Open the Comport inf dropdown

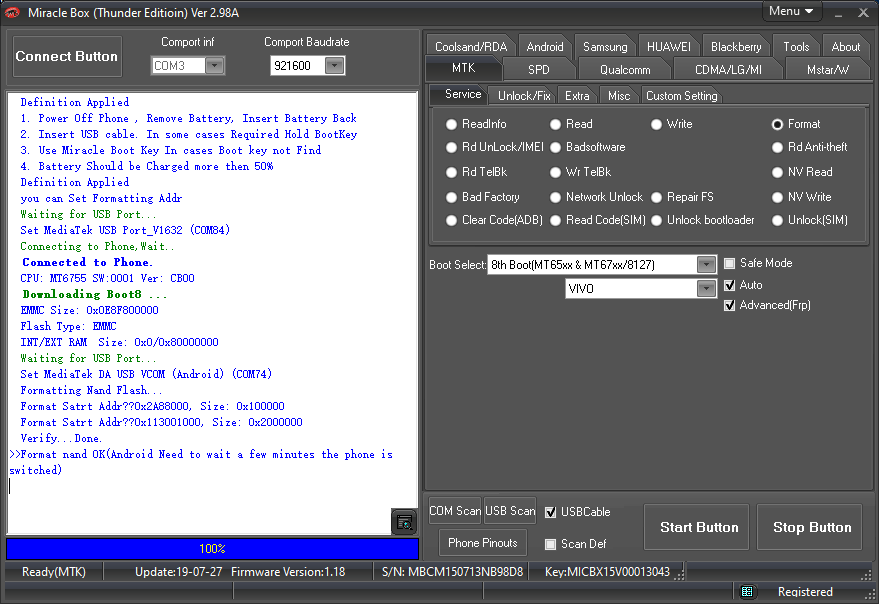215,66
